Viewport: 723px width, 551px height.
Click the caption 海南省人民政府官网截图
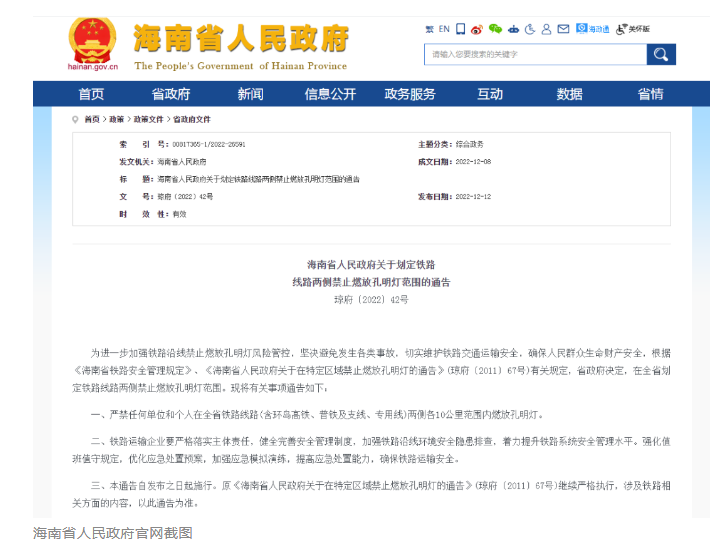[113, 533]
